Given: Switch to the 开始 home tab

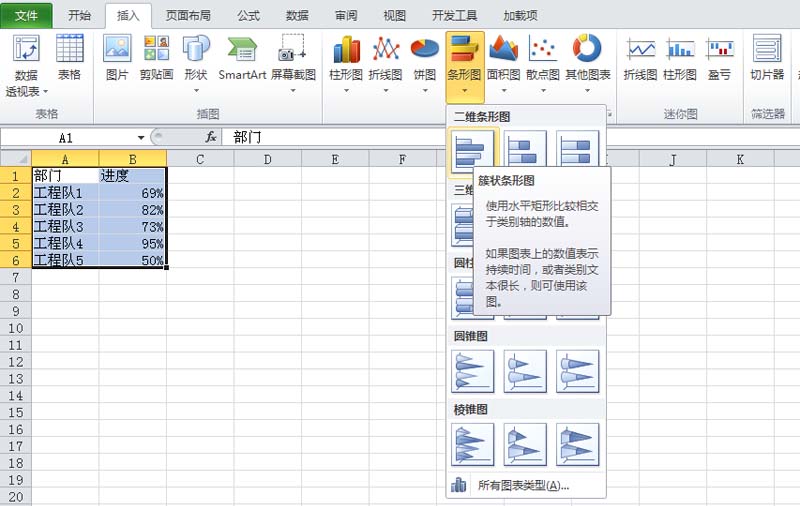Looking at the screenshot, I should click(79, 16).
